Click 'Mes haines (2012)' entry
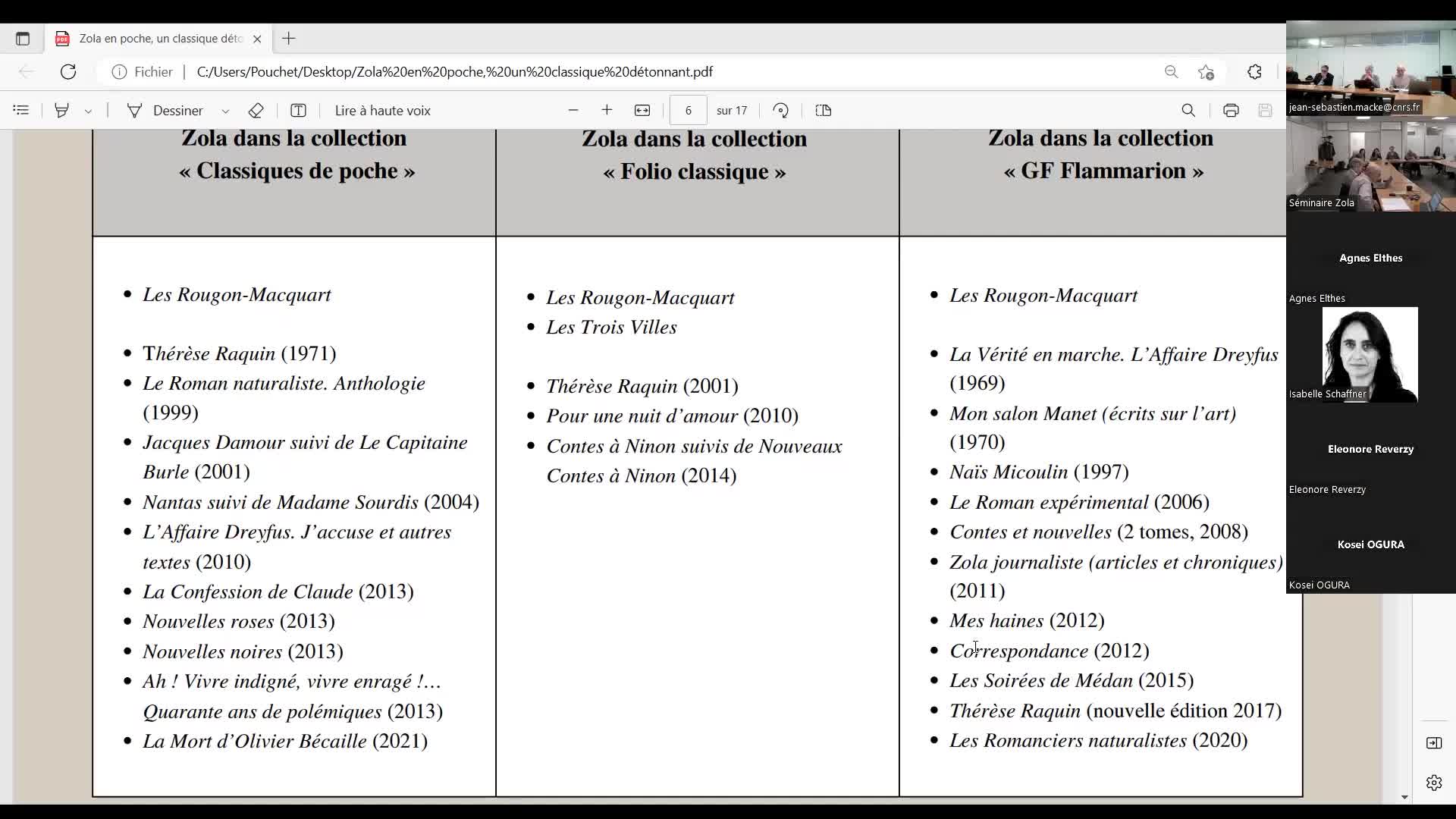Viewport: 1456px width, 819px height. tap(1027, 620)
